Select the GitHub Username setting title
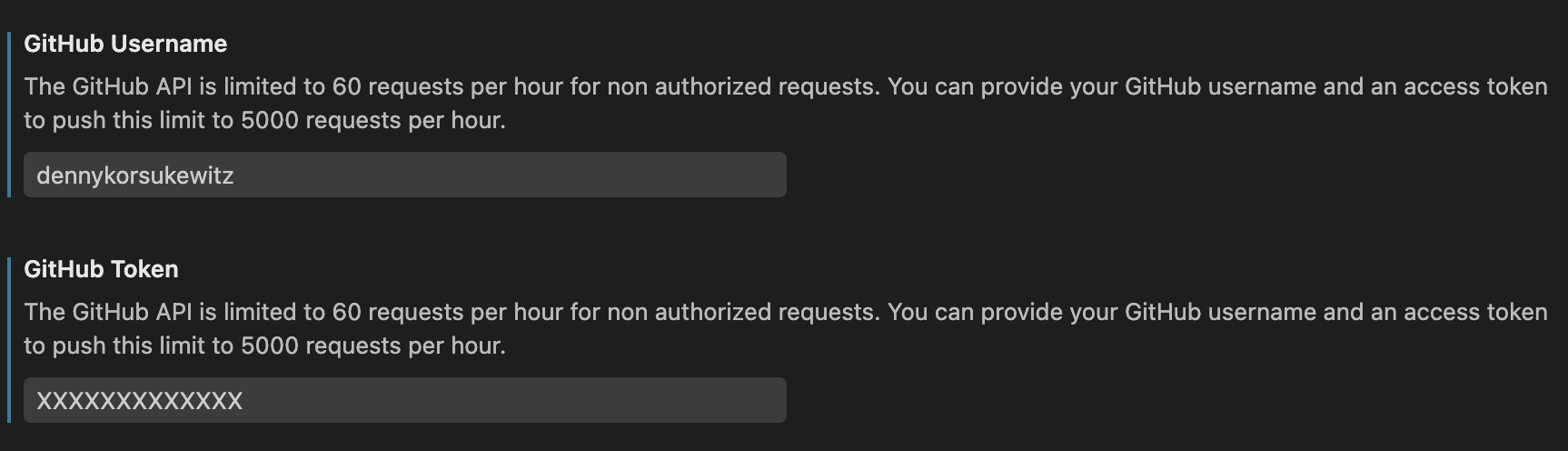The height and width of the screenshot is (451, 1568). [x=125, y=44]
